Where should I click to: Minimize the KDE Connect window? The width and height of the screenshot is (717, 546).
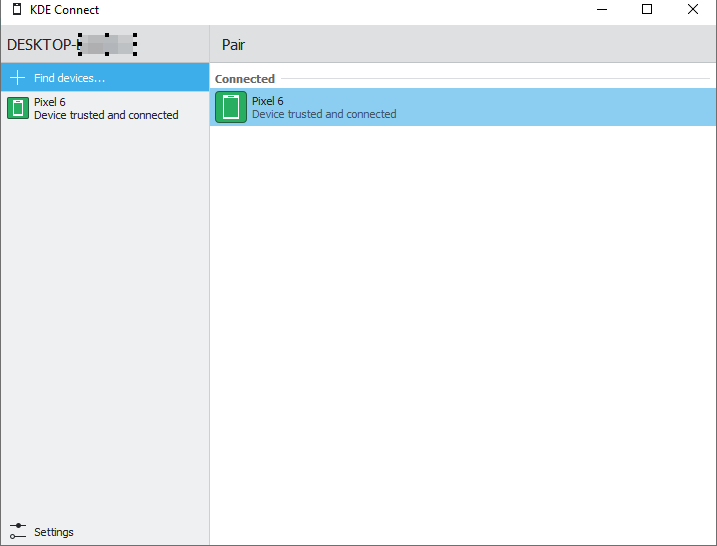(x=602, y=10)
